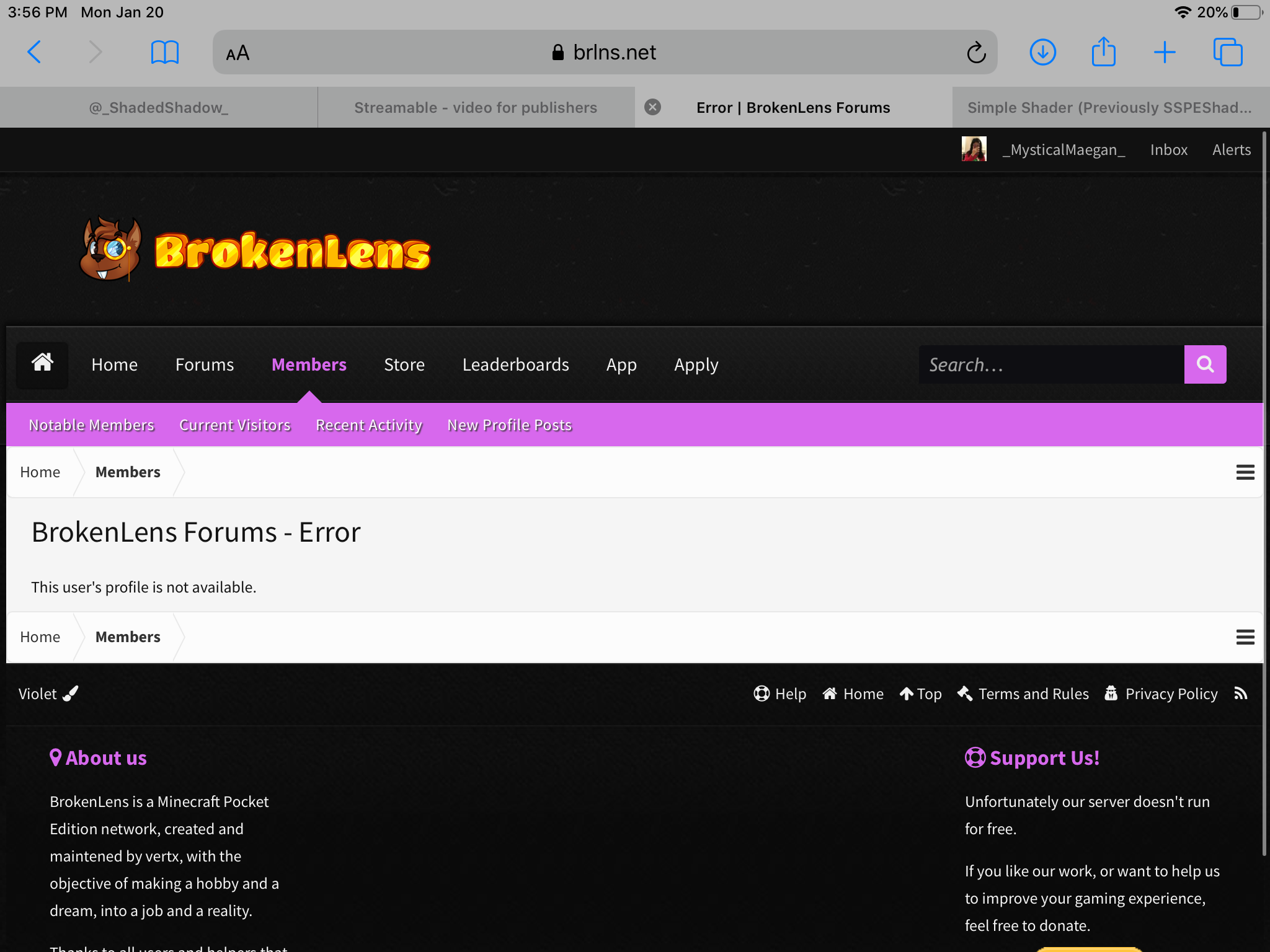
Task: Open the AA reader text-size menu
Action: click(238, 53)
